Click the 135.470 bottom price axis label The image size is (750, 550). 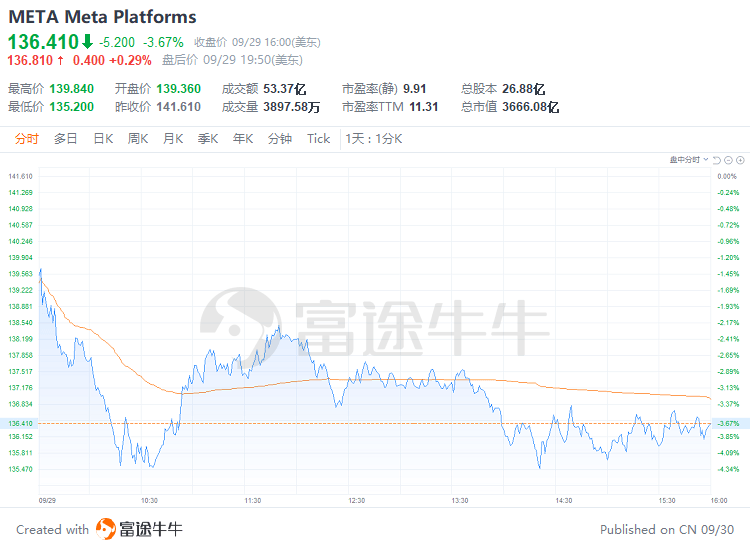[x=21, y=469]
